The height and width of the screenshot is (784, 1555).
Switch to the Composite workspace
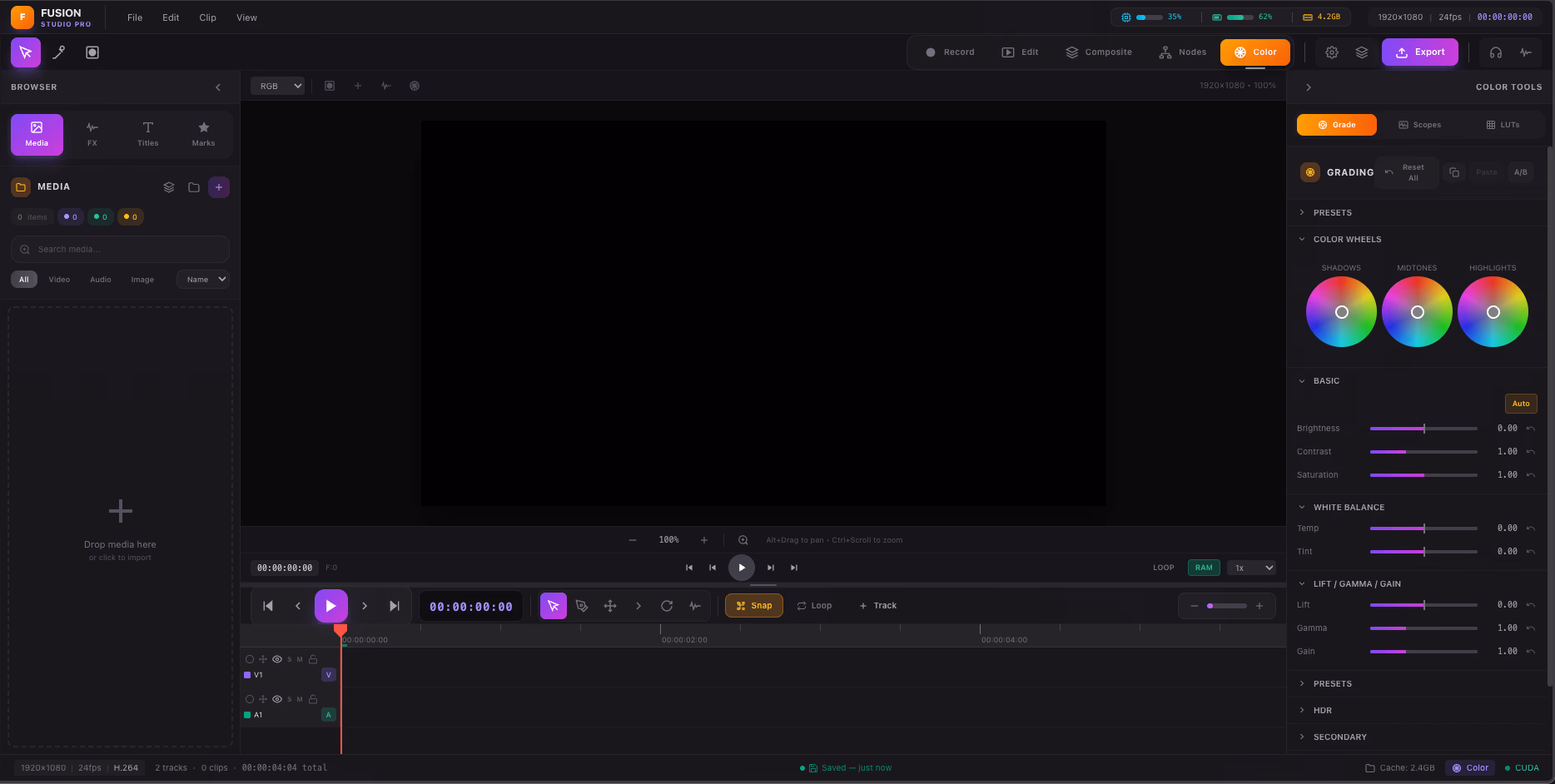coord(1099,52)
